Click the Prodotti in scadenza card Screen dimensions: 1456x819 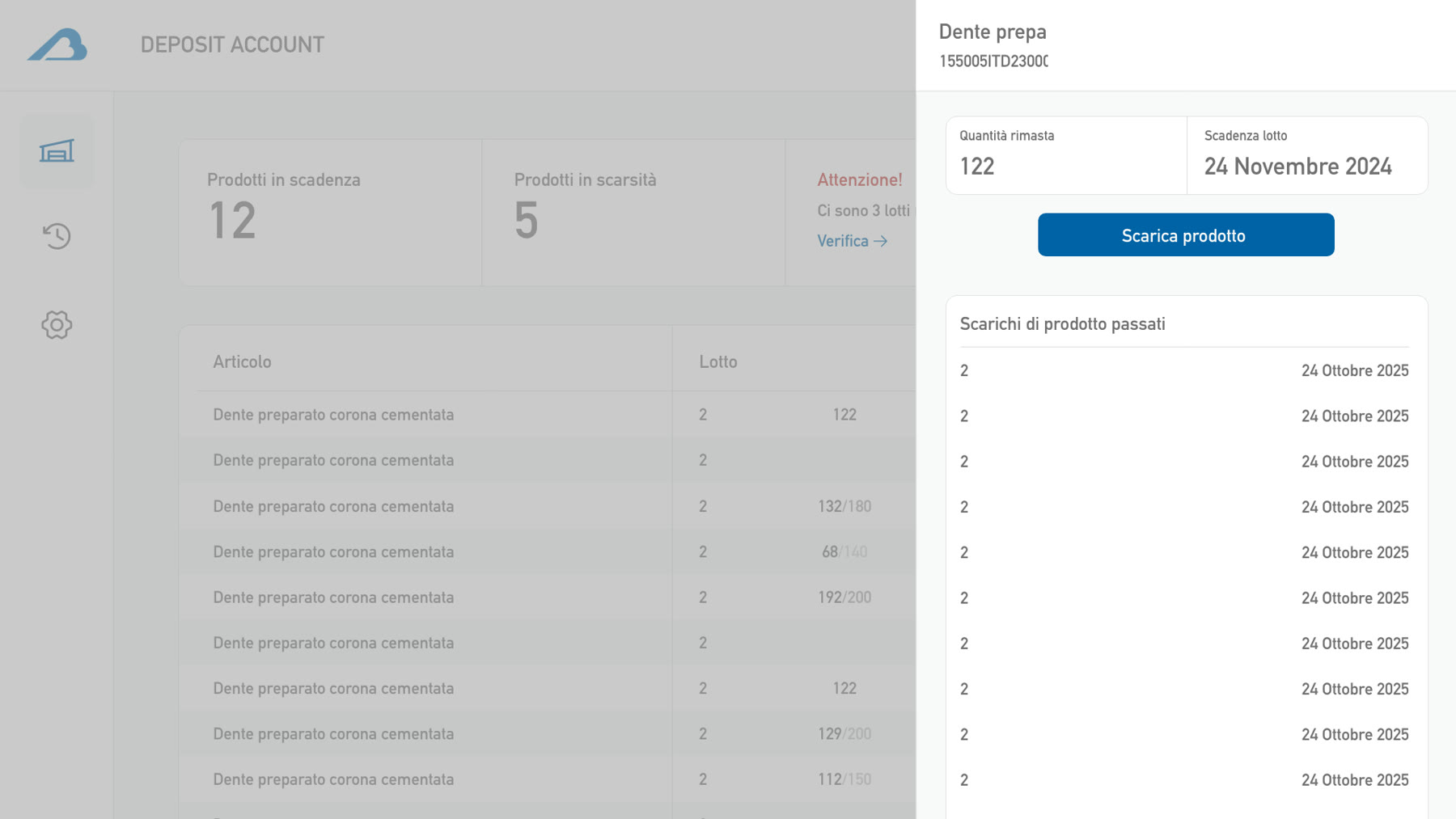330,213
